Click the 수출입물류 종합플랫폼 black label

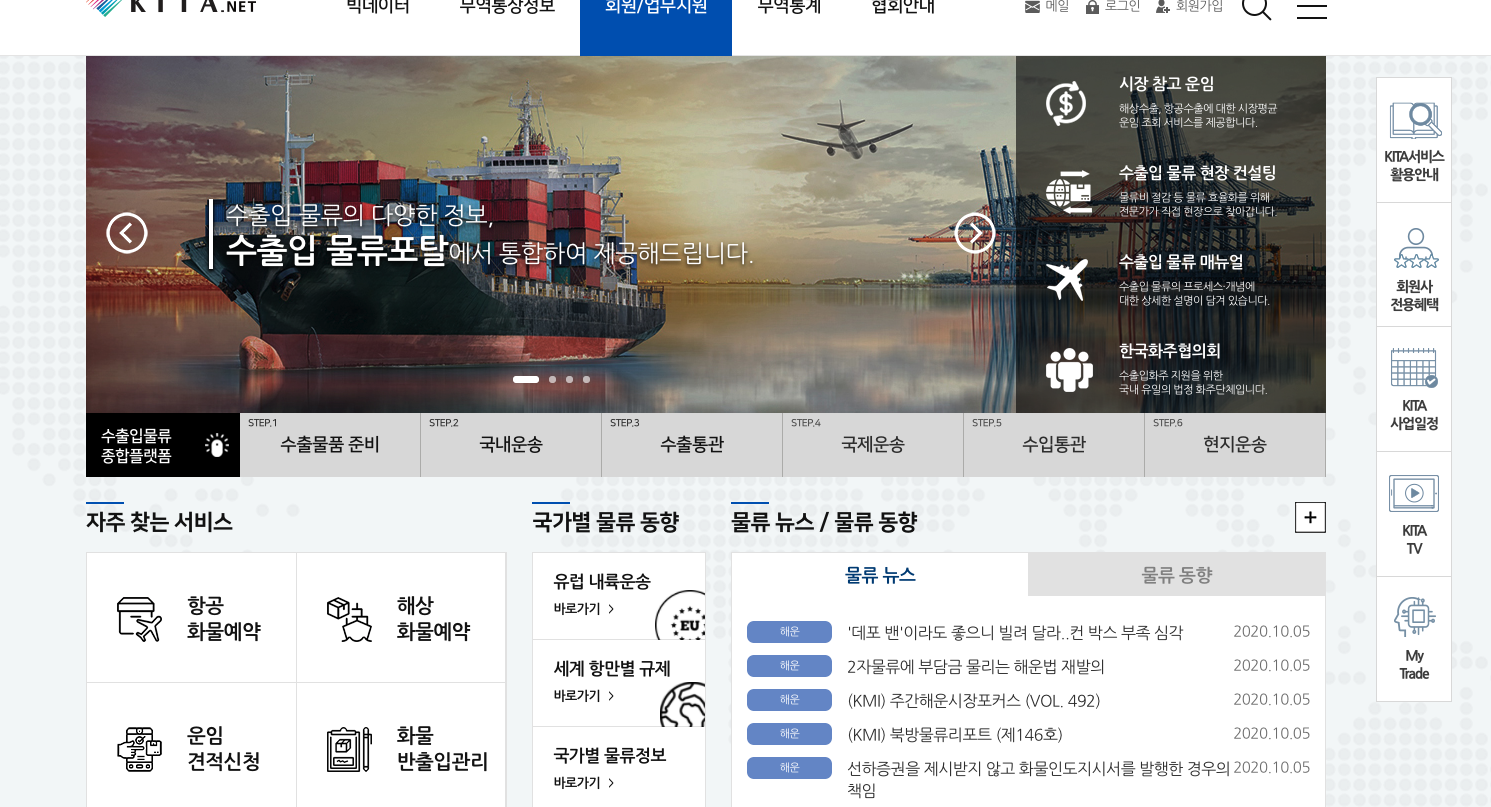pos(163,445)
